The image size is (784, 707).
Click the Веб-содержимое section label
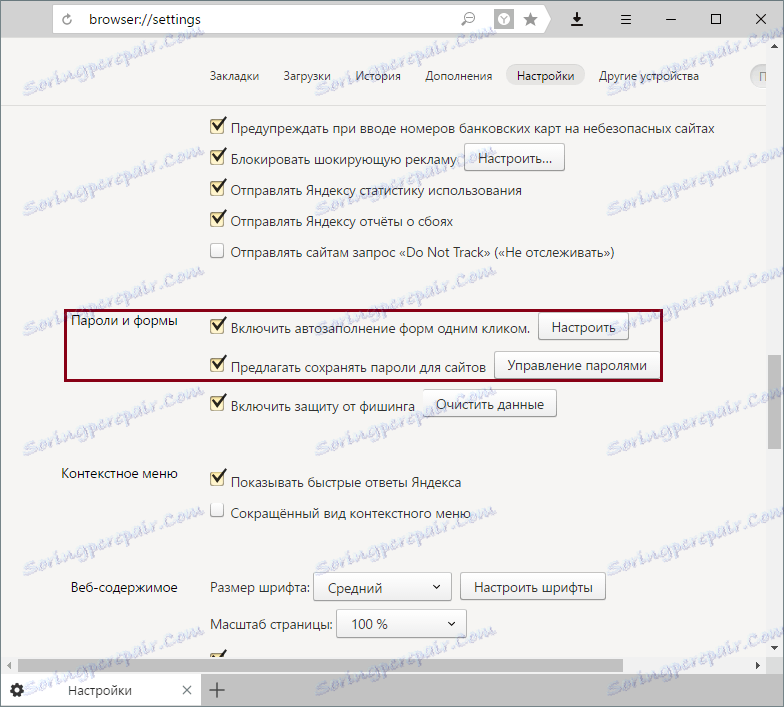(x=124, y=587)
